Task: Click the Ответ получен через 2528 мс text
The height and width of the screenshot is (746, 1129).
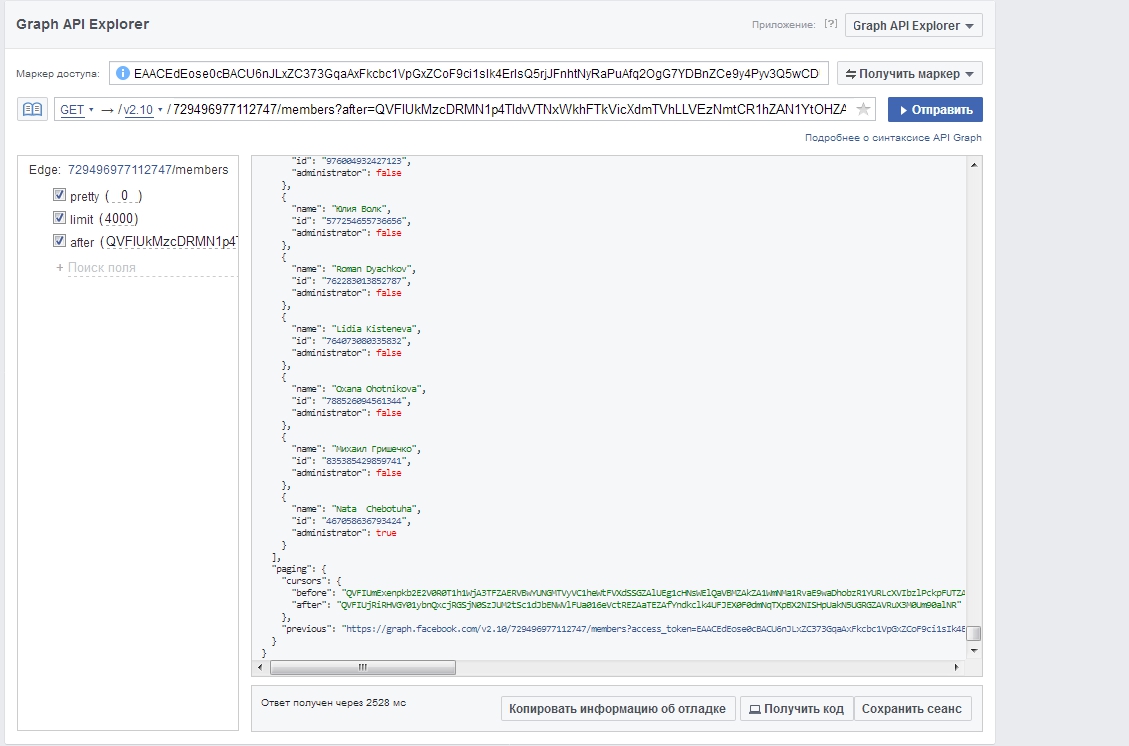Action: click(x=333, y=702)
